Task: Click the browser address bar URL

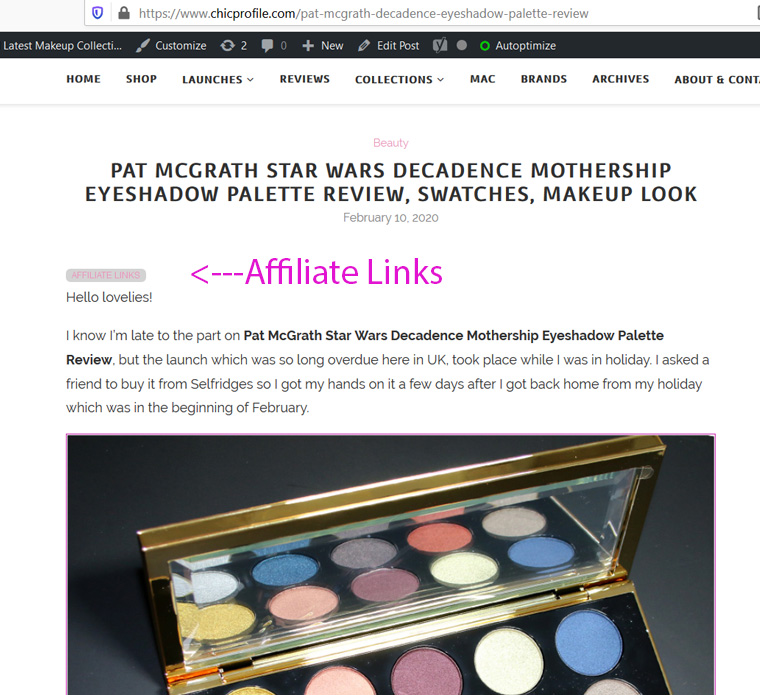Action: tap(364, 14)
